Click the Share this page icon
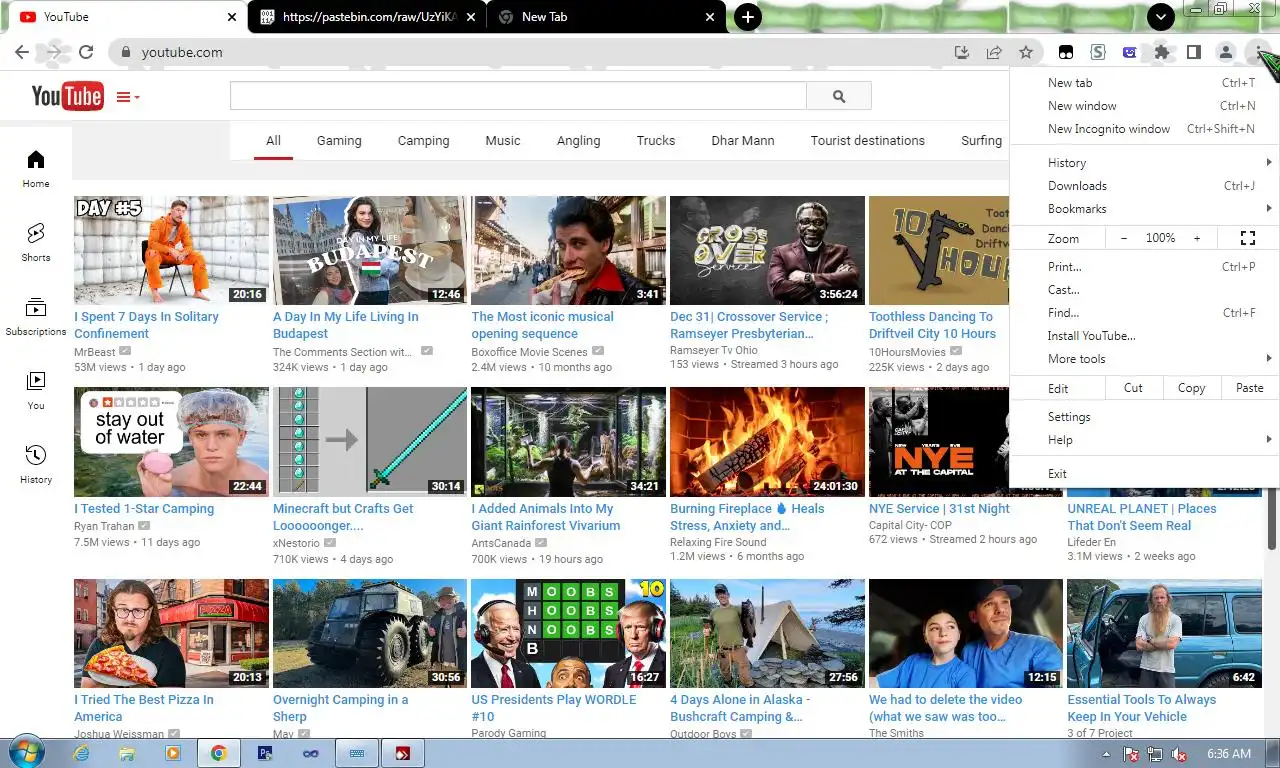Viewport: 1280px width, 768px height. pyautogui.click(x=994, y=52)
